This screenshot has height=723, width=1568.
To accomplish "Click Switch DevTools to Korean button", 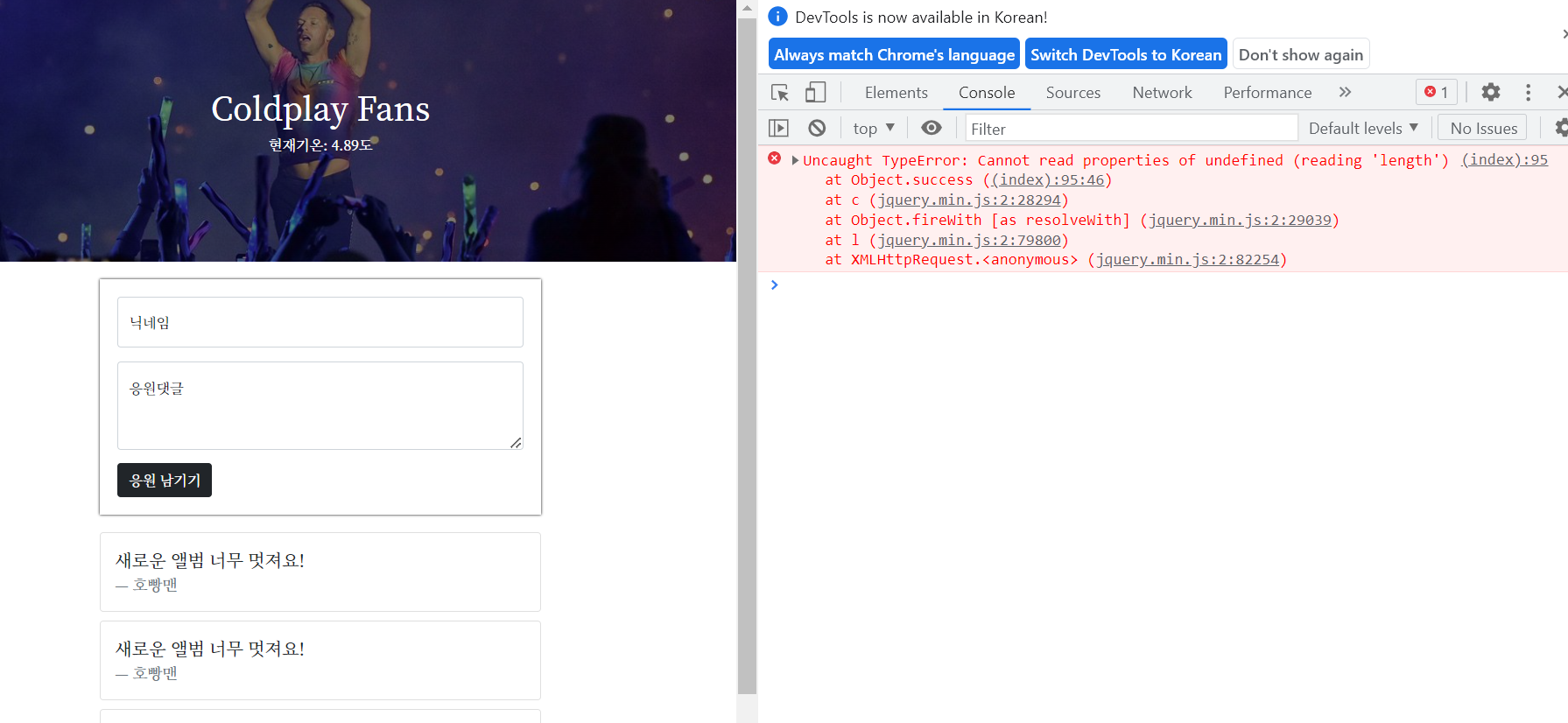I will [x=1126, y=54].
